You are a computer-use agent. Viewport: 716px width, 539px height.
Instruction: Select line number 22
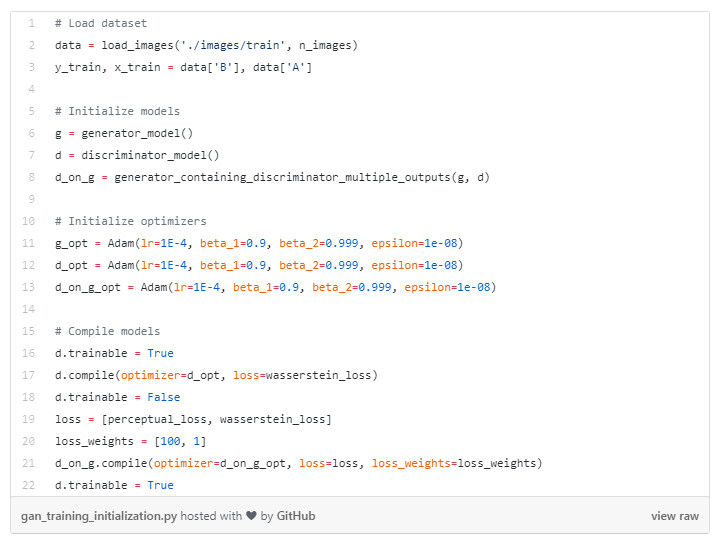click(x=30, y=485)
